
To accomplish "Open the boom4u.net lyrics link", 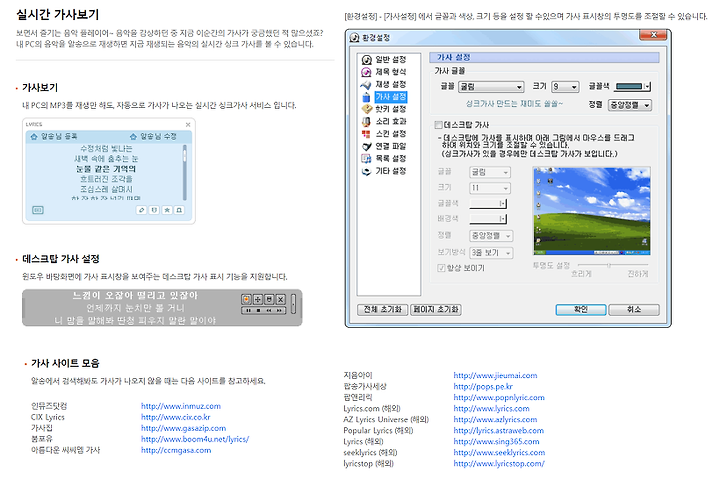I will click(195, 439).
